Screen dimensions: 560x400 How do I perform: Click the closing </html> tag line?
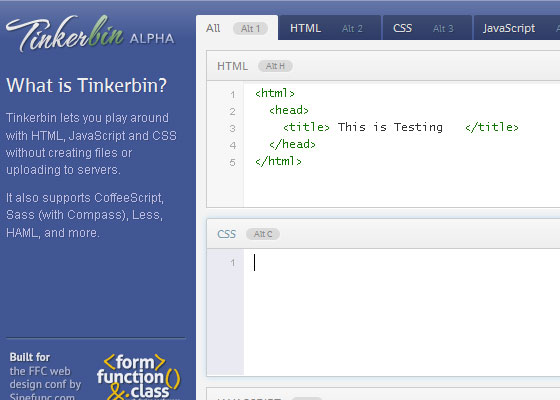coord(278,161)
